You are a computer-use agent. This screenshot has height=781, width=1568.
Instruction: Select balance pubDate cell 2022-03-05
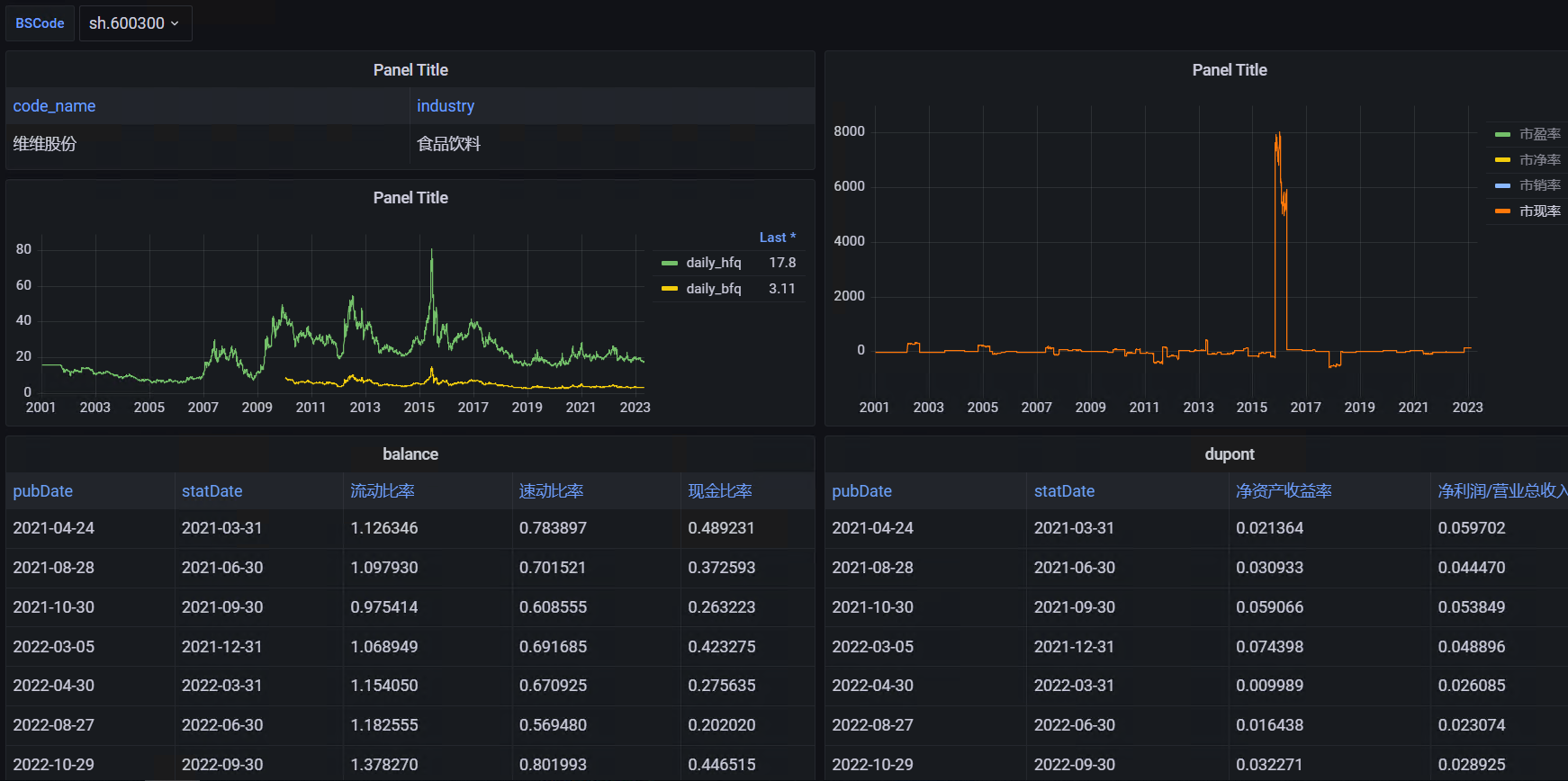point(90,647)
